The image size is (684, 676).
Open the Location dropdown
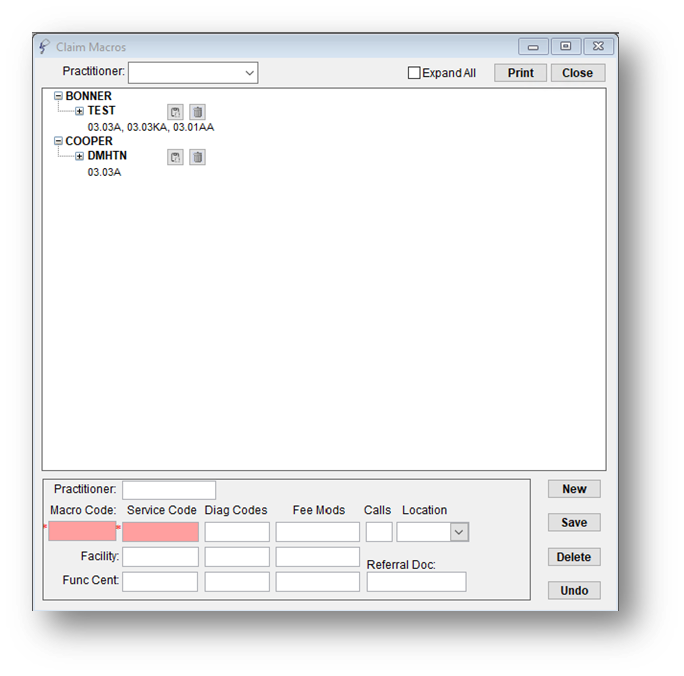coord(459,532)
